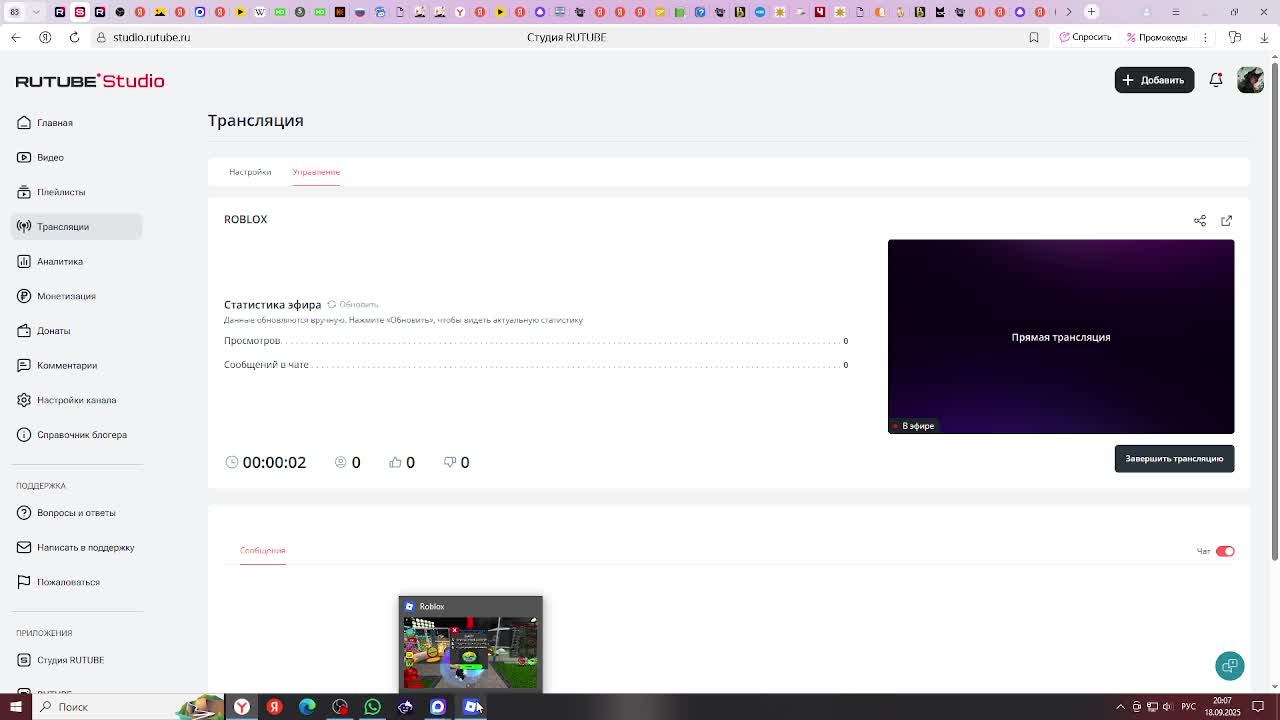
Task: Click Обновить to refresh statistics
Action: pos(353,304)
